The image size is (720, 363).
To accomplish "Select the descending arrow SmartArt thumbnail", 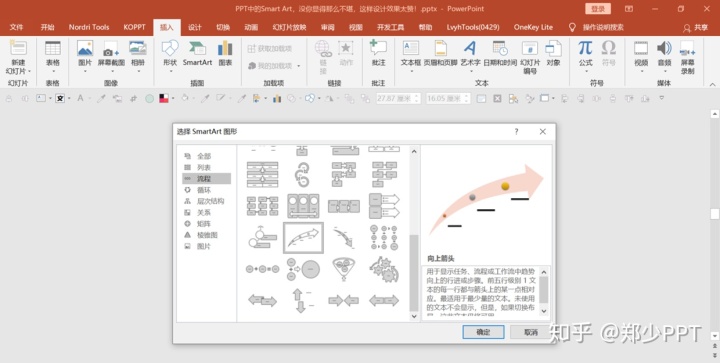I will [343, 237].
